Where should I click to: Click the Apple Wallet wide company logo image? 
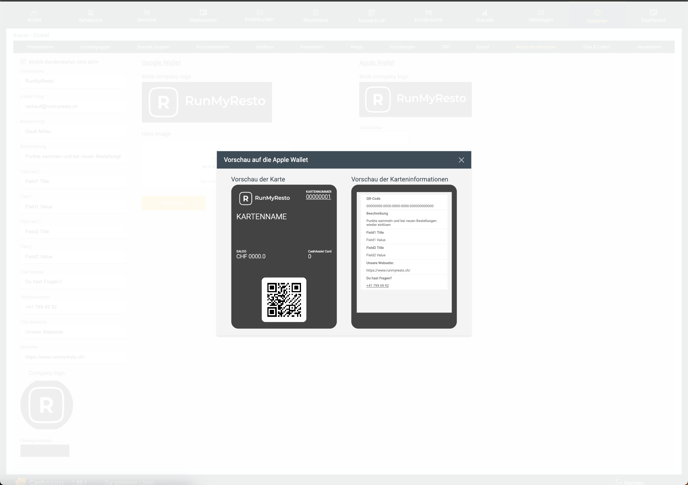click(x=415, y=99)
